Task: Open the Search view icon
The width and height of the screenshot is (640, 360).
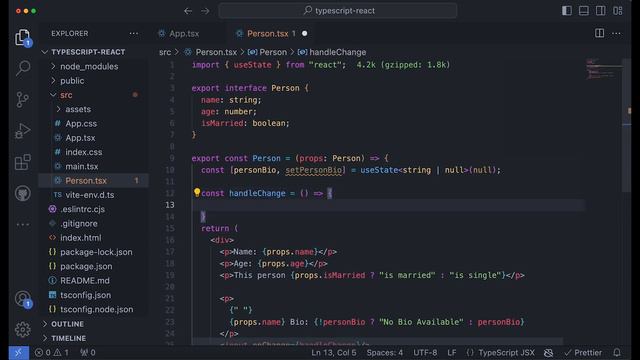Action: tap(23, 68)
